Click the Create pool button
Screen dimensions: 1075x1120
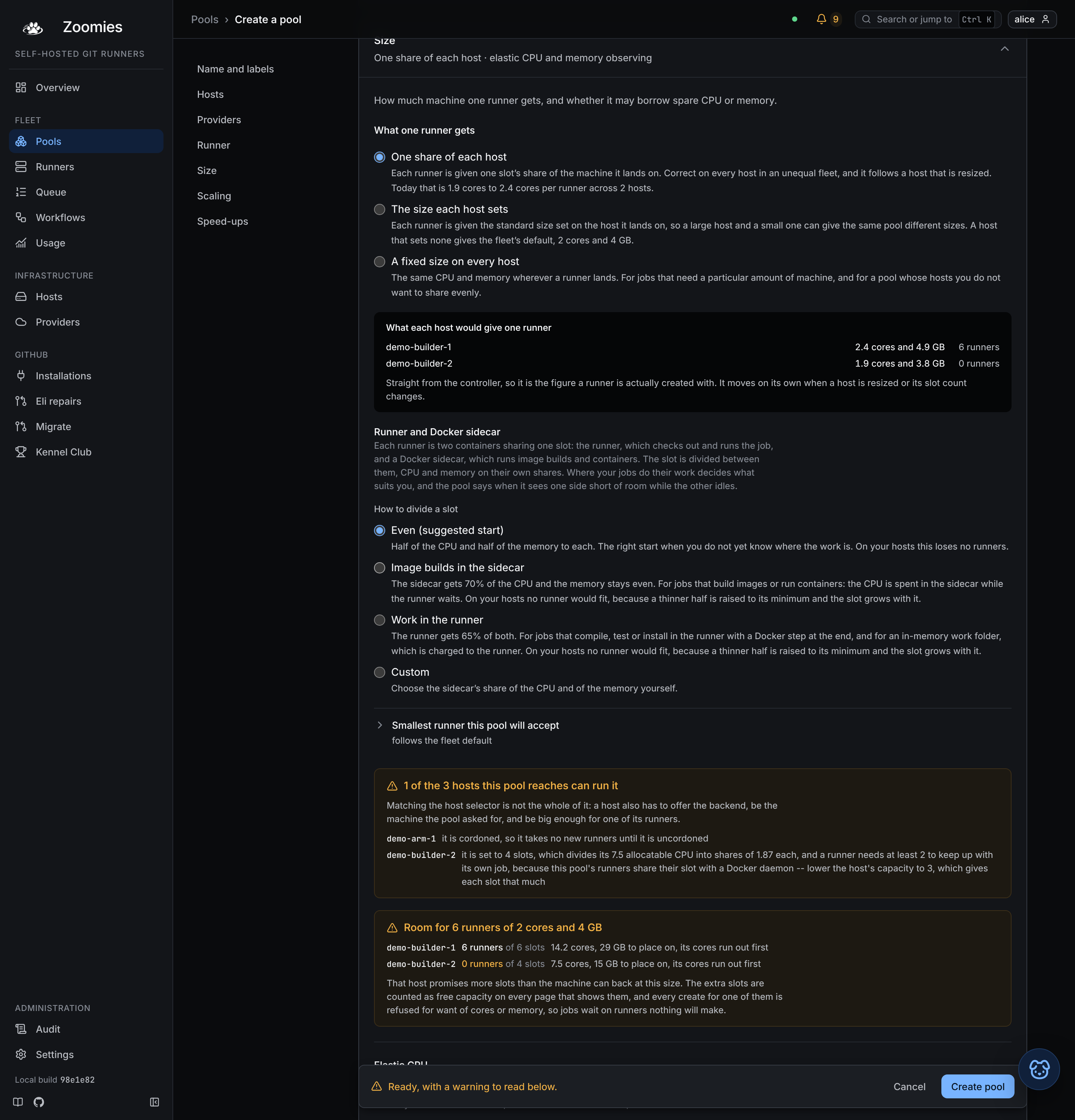977,1087
